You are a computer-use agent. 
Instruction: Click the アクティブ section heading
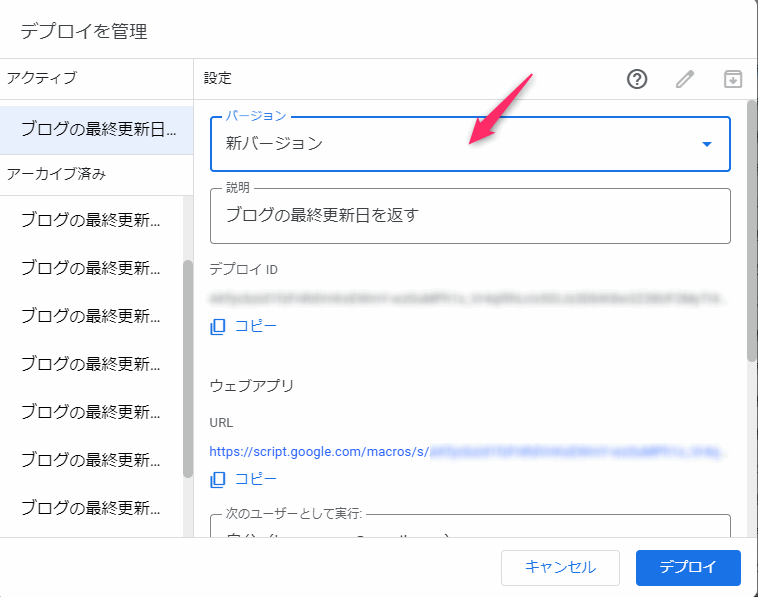42,78
